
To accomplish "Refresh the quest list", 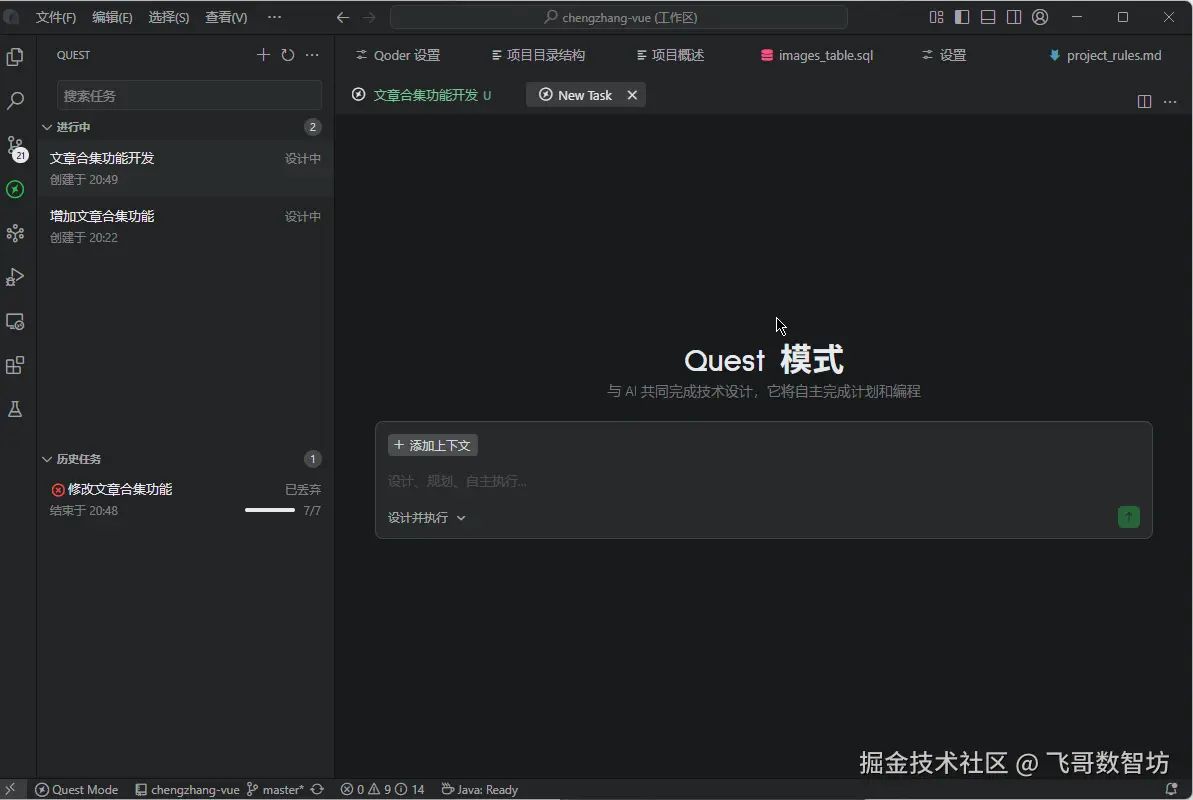I will coord(288,55).
